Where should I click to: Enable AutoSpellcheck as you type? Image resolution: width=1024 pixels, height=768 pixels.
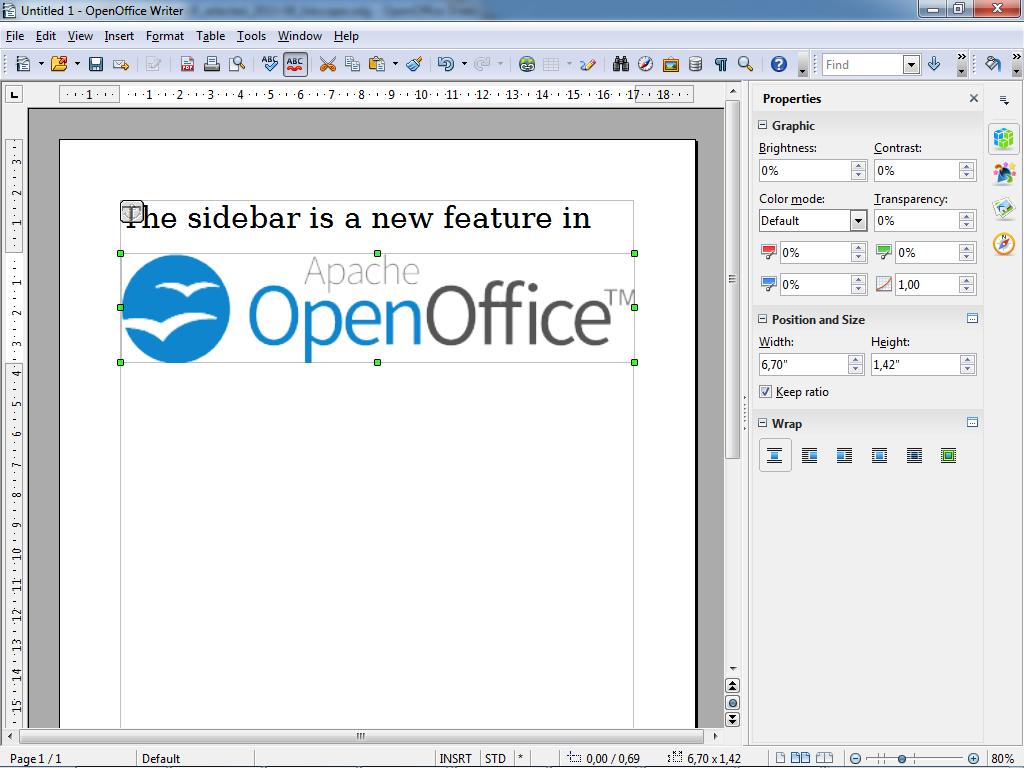point(295,64)
